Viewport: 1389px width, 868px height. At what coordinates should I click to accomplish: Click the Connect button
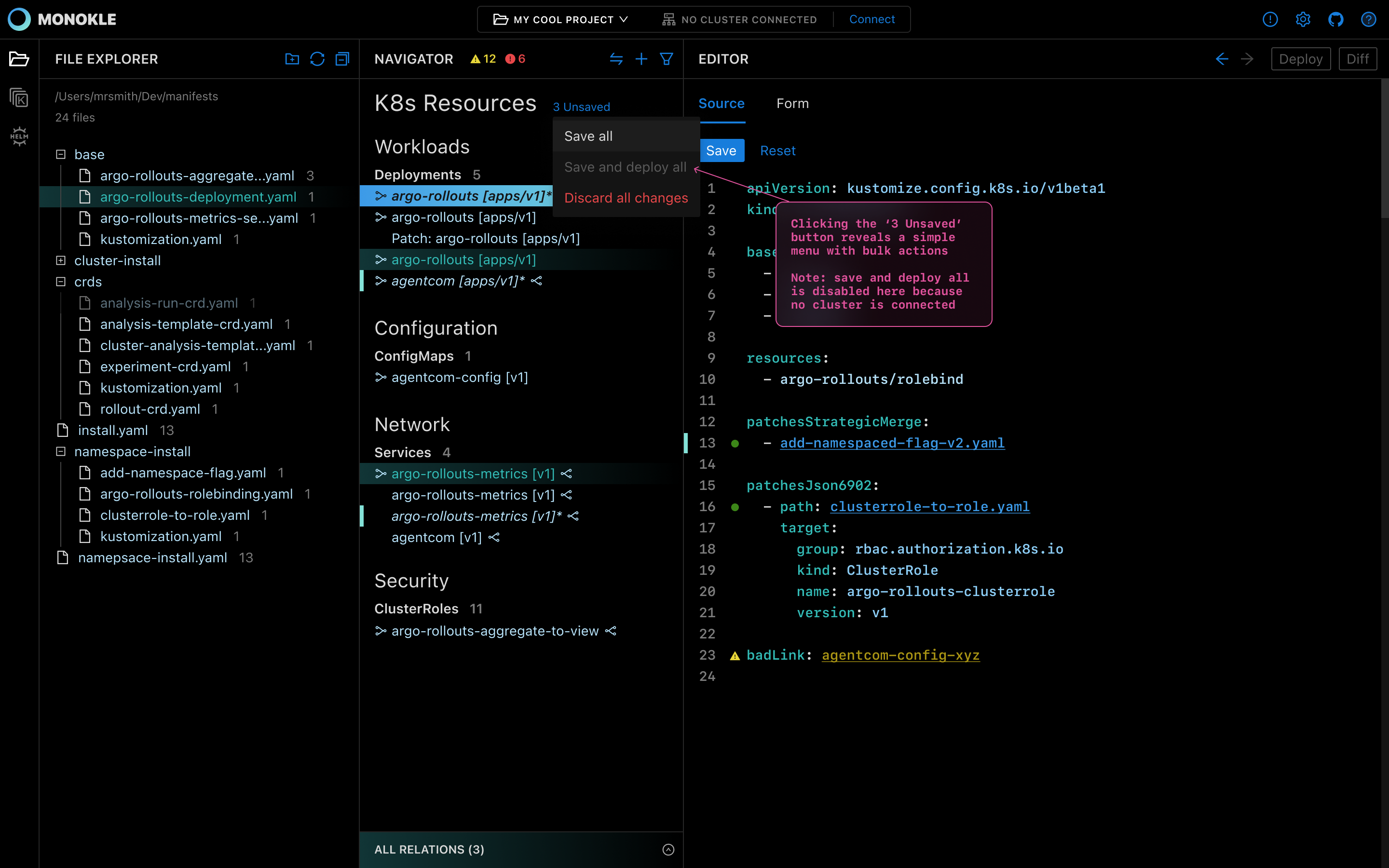click(872, 19)
